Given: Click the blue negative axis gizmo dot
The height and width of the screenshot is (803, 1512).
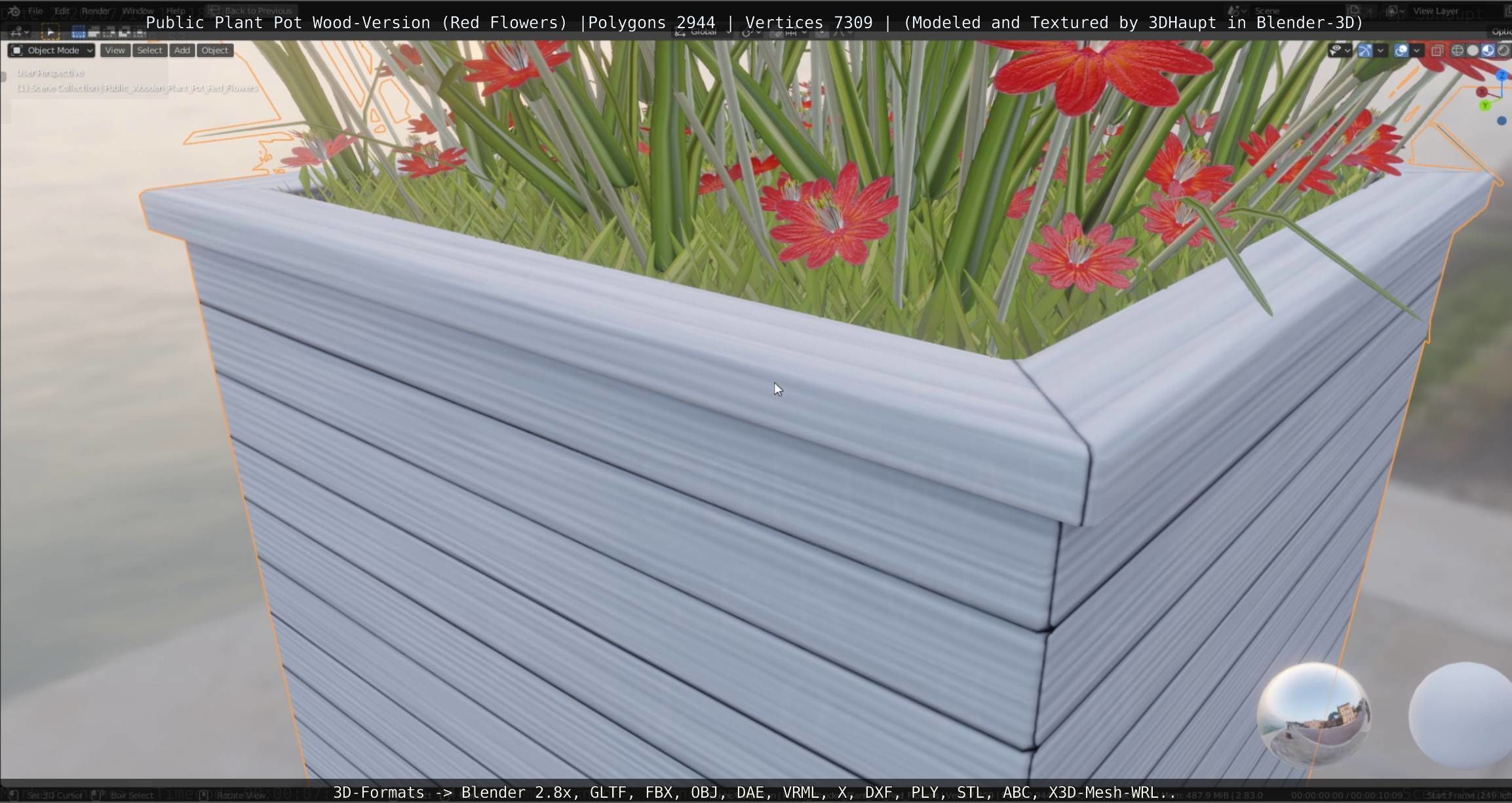Looking at the screenshot, I should tap(1502, 121).
